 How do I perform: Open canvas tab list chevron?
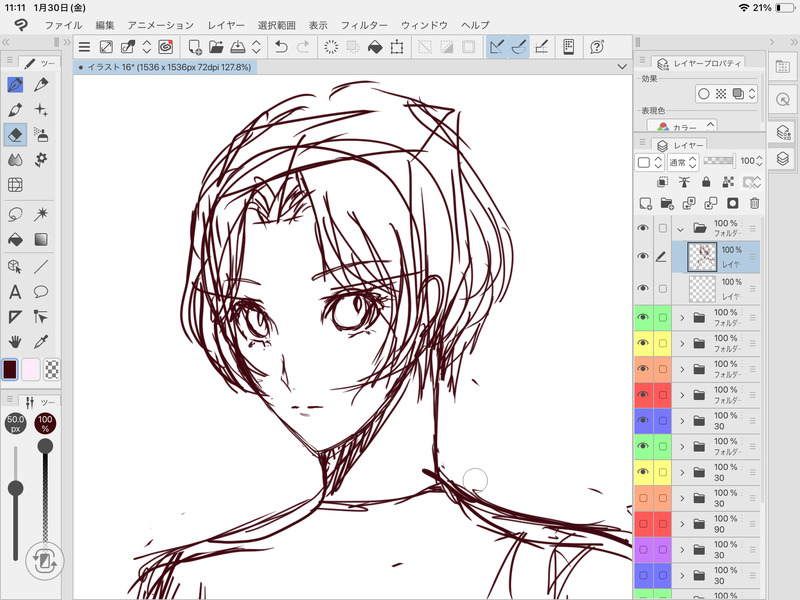pos(622,67)
